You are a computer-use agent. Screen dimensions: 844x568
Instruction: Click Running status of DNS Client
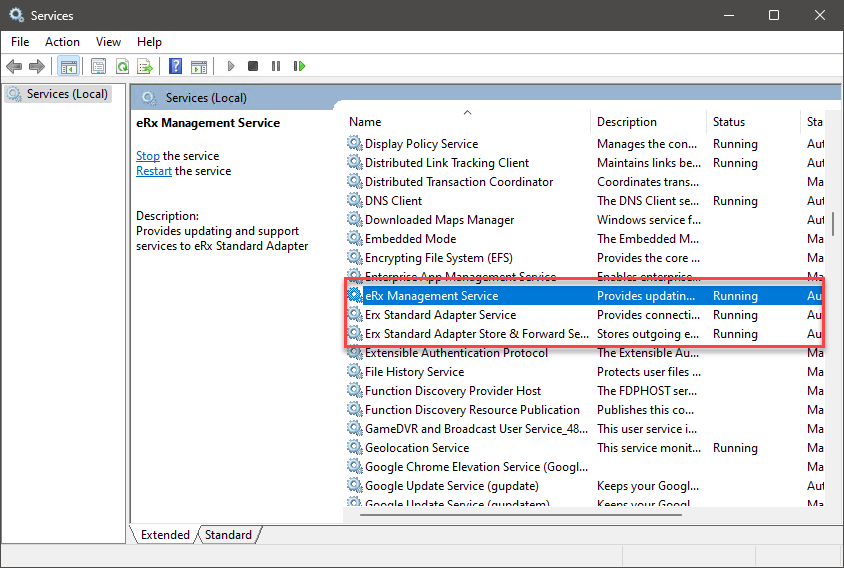point(735,201)
